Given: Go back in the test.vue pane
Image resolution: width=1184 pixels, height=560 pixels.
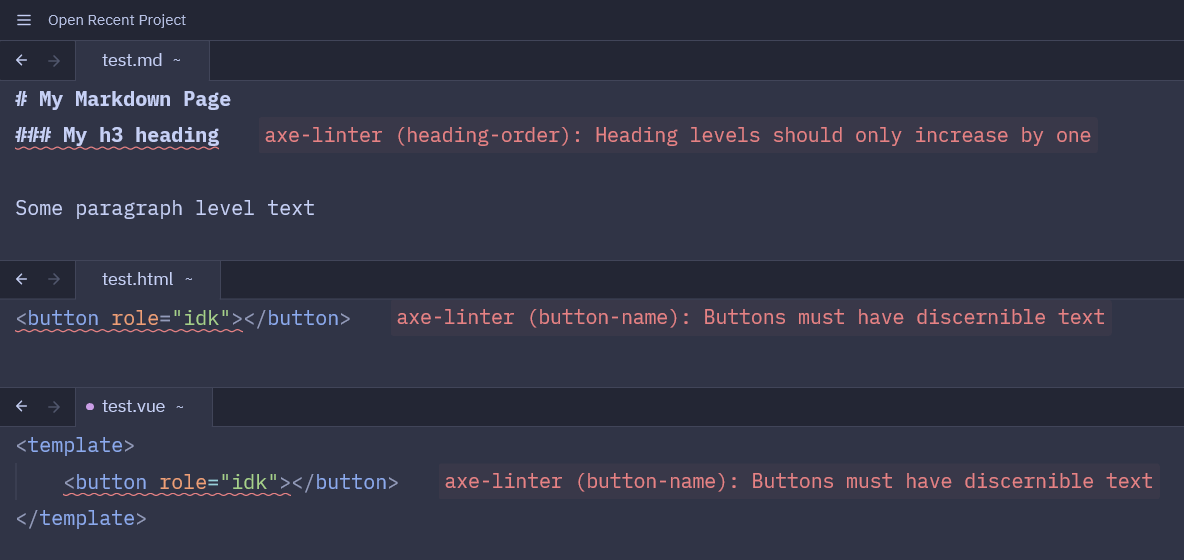Looking at the screenshot, I should [21, 406].
